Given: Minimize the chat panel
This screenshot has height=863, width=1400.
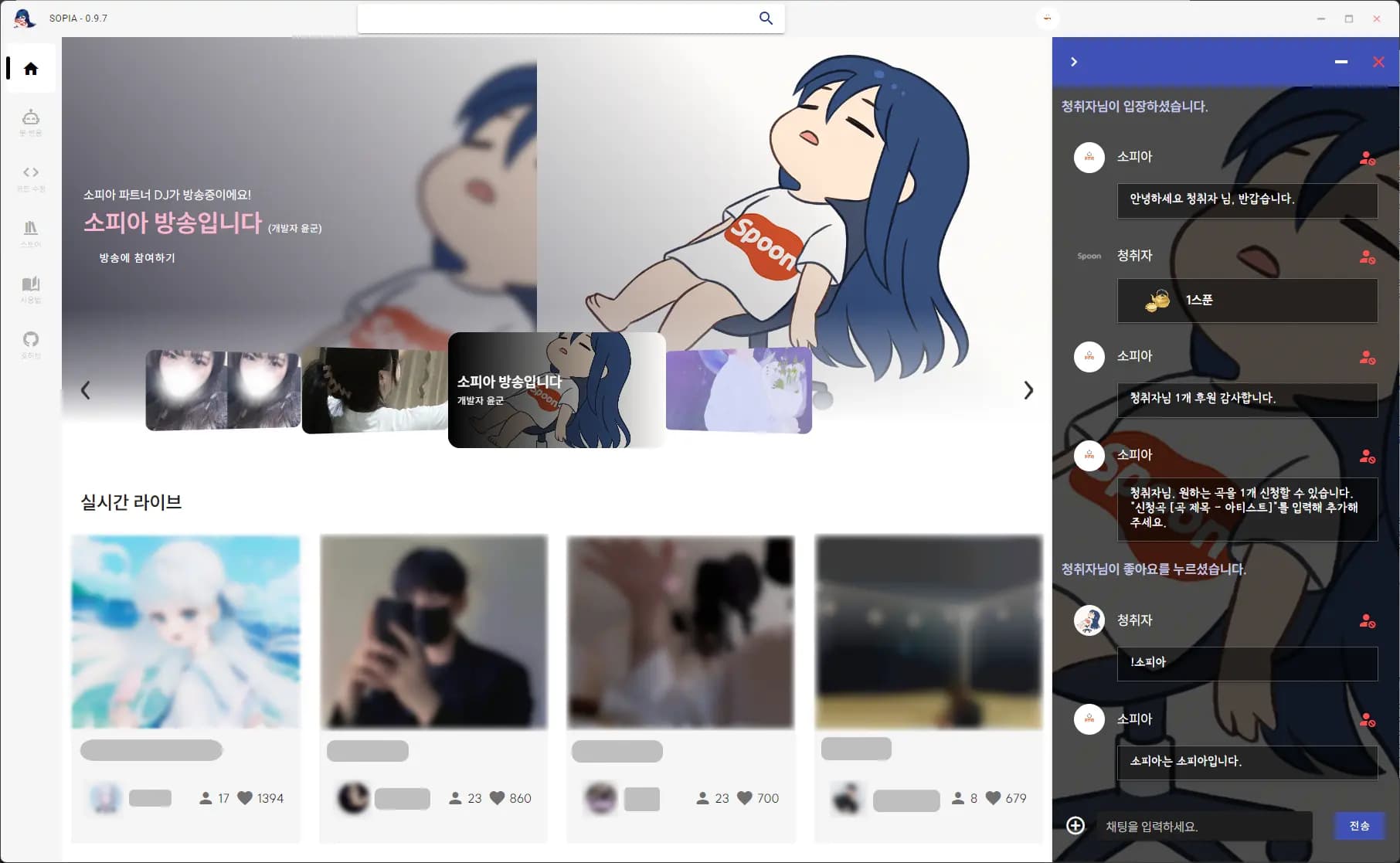Looking at the screenshot, I should pyautogui.click(x=1341, y=62).
